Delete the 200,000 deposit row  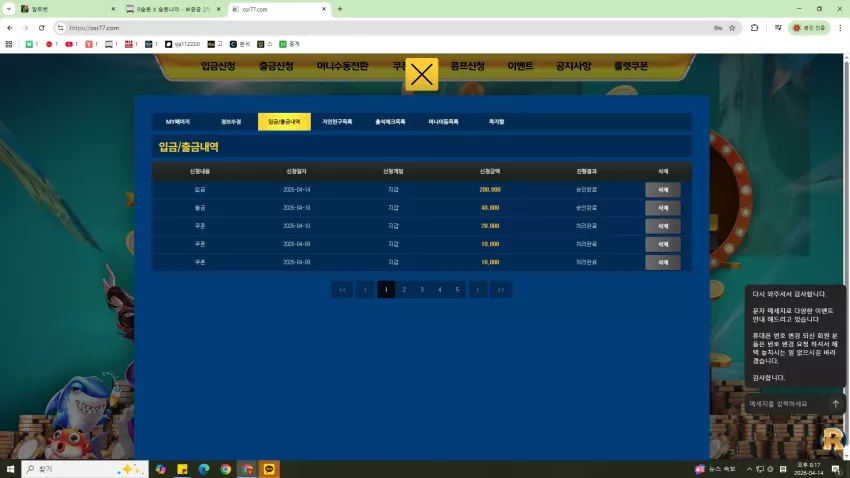point(663,190)
